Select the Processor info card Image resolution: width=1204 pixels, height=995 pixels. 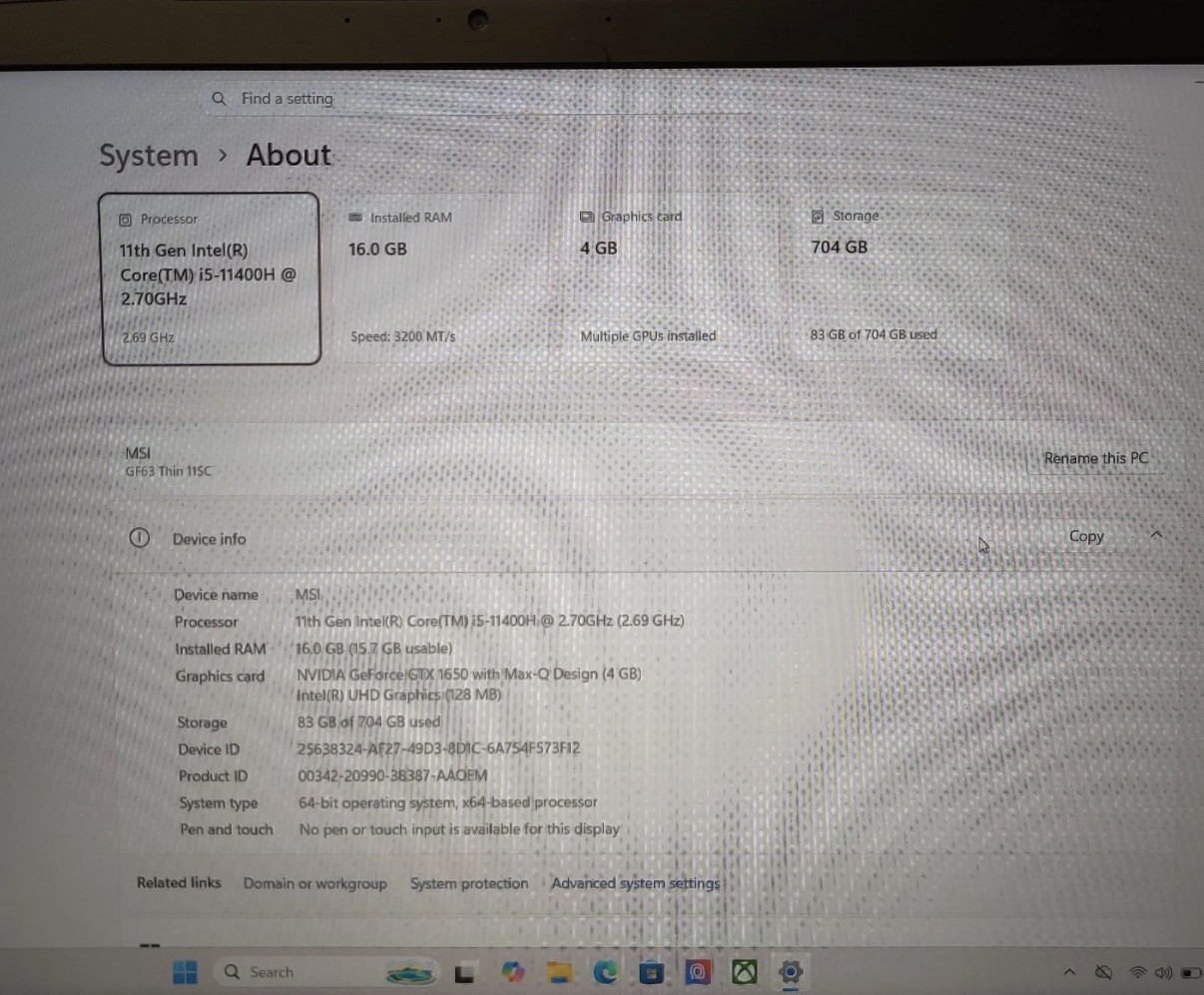[x=210, y=278]
